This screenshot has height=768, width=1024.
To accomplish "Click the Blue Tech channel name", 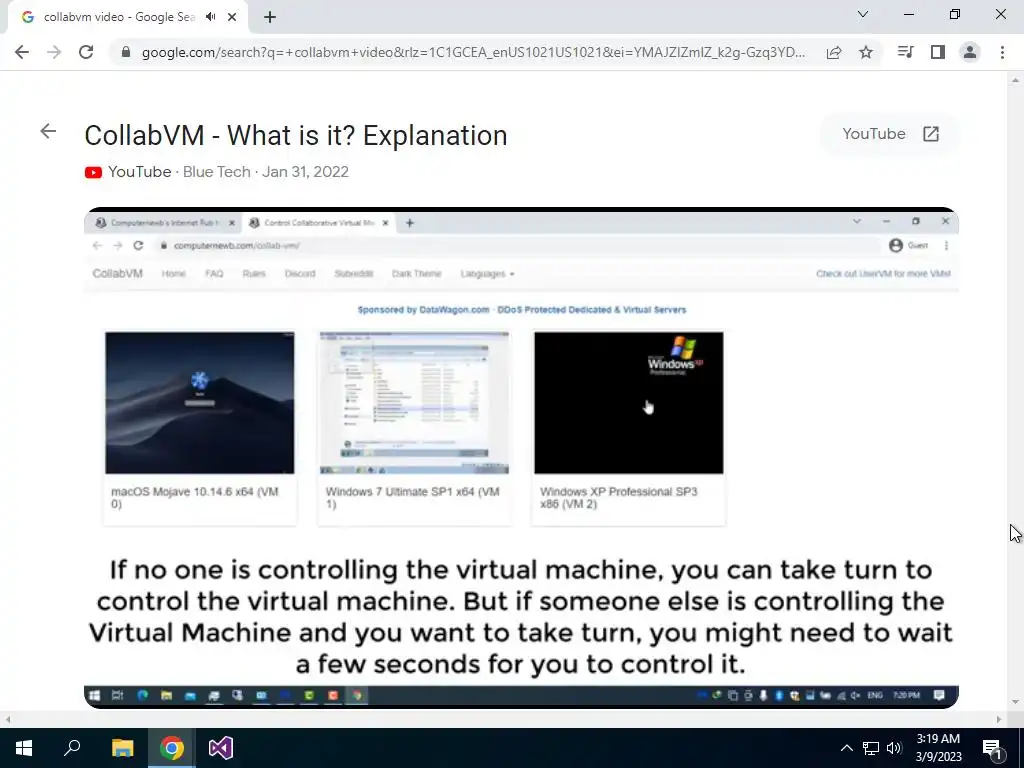I will pyautogui.click(x=217, y=172).
